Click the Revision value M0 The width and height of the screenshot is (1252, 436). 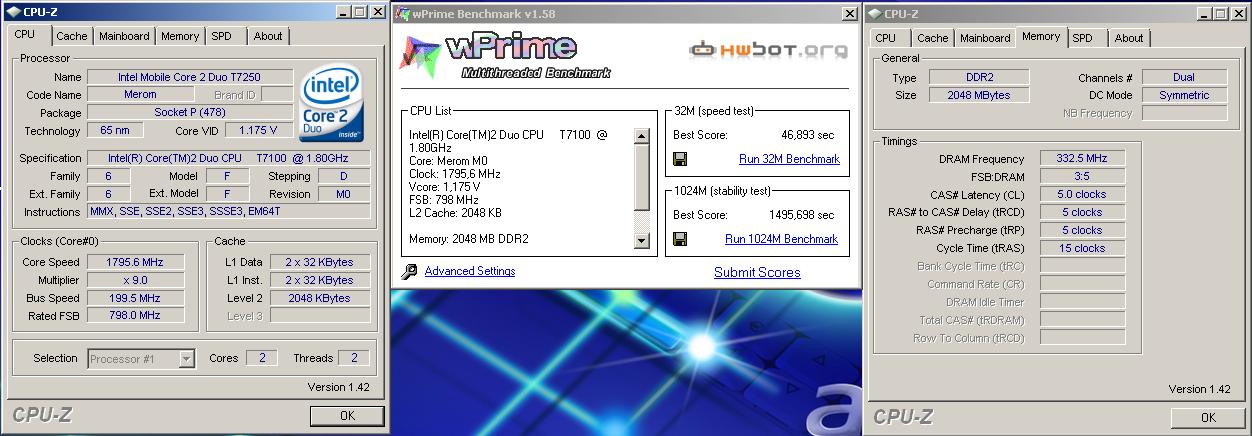click(x=343, y=194)
